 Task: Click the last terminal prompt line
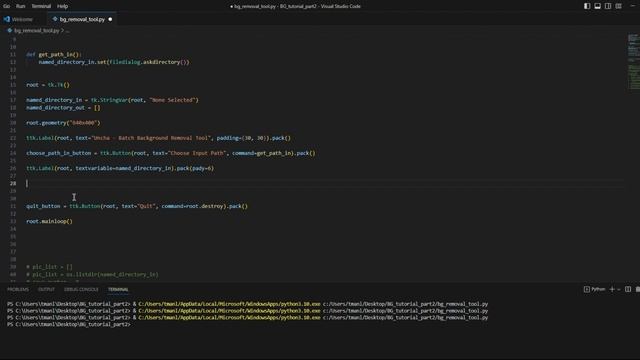[x=69, y=324]
